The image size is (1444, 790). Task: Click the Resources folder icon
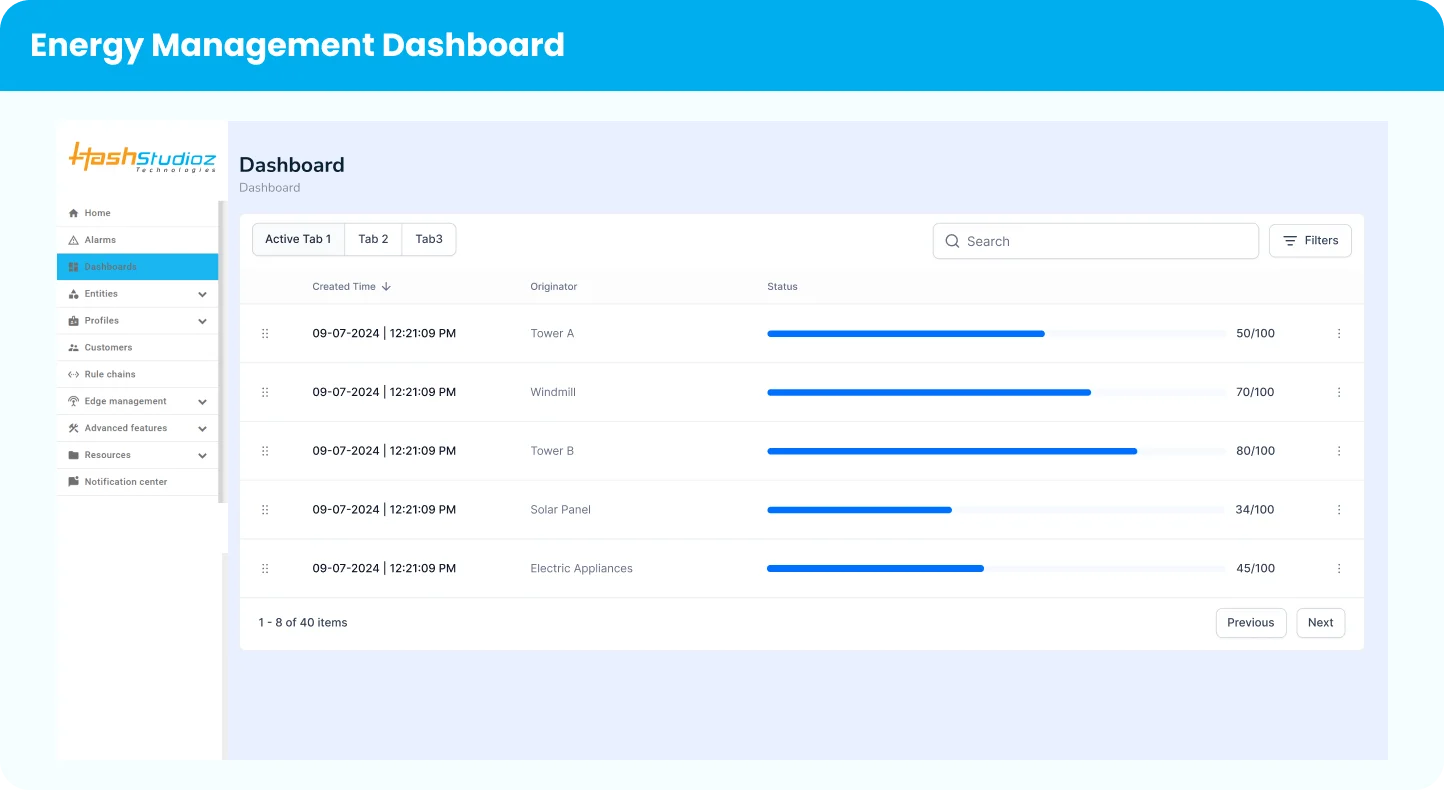(73, 455)
